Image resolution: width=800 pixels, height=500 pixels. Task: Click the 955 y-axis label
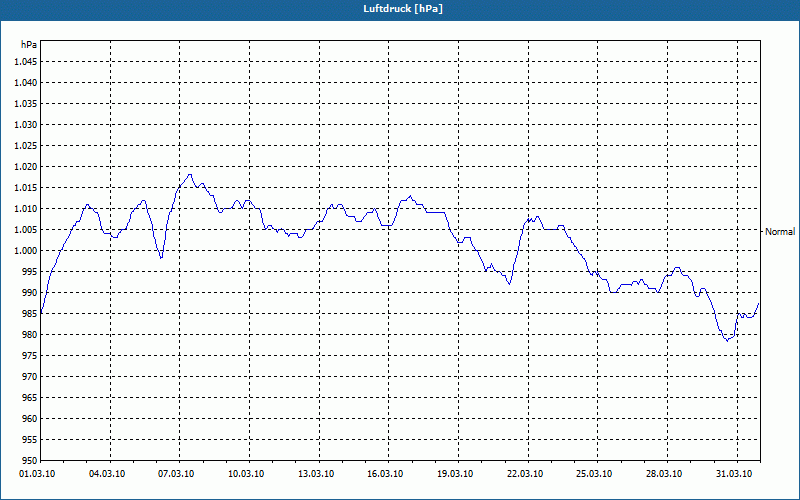click(30, 440)
